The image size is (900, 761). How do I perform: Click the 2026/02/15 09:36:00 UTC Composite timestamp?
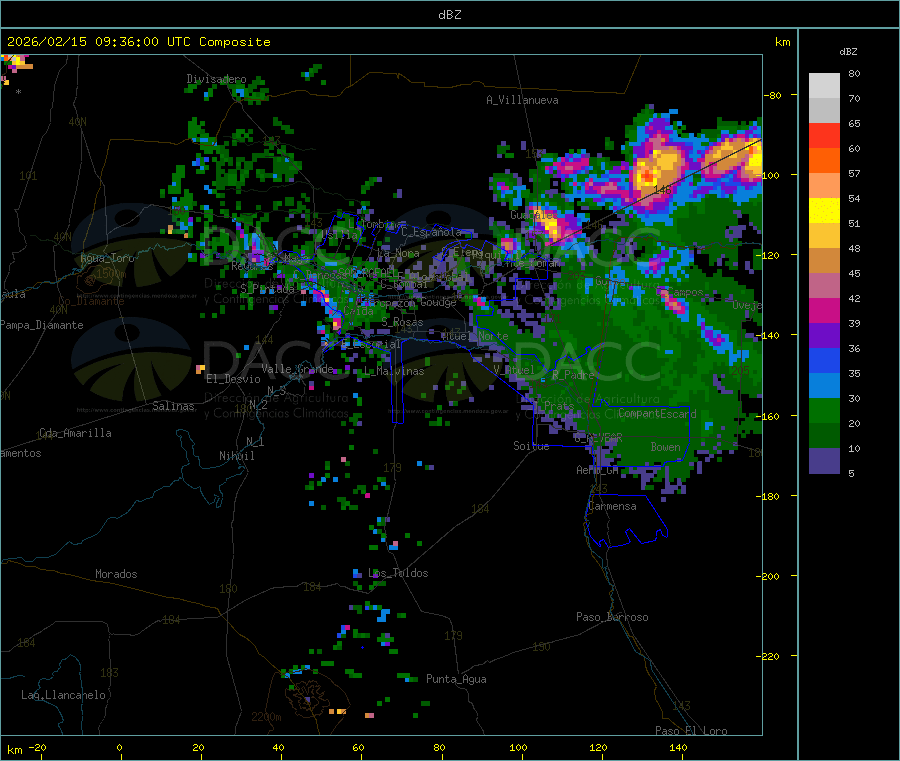click(x=138, y=42)
